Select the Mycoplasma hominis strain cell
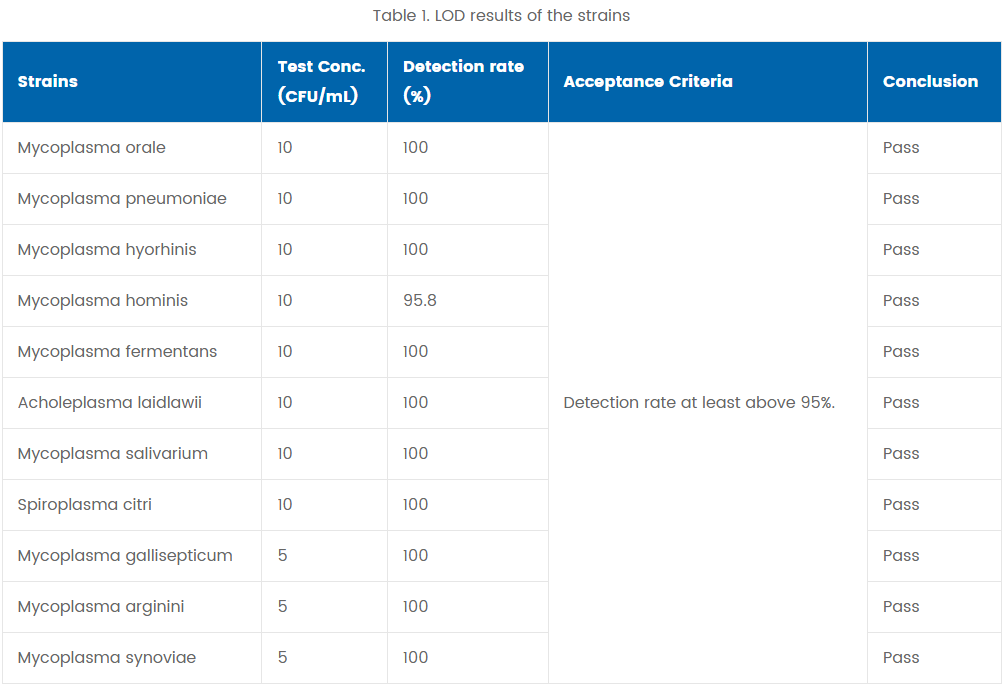Viewport: 1004px width, 687px height. pyautogui.click(x=103, y=301)
